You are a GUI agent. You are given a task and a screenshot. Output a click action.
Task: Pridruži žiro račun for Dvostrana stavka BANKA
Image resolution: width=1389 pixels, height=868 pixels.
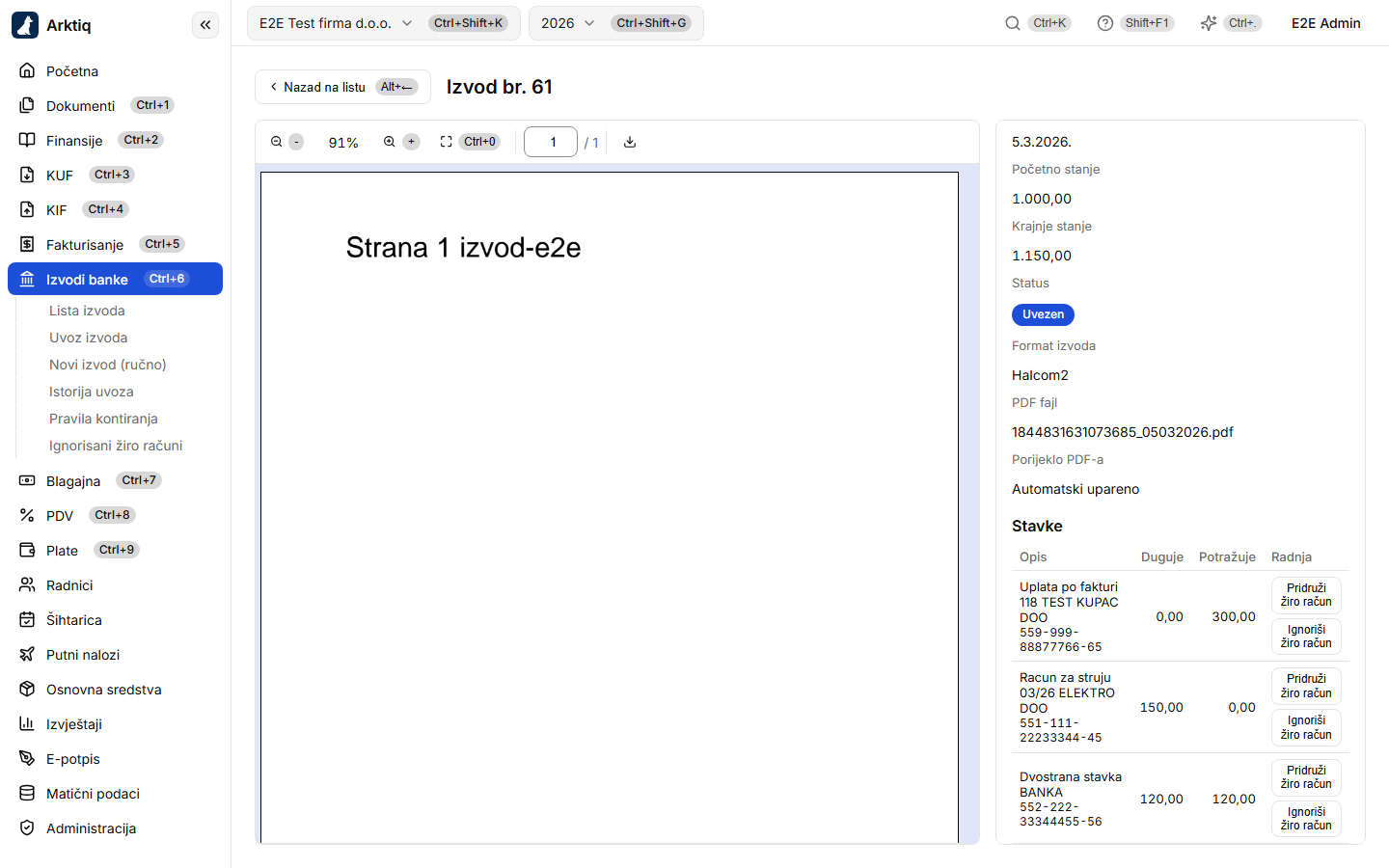coord(1306,777)
